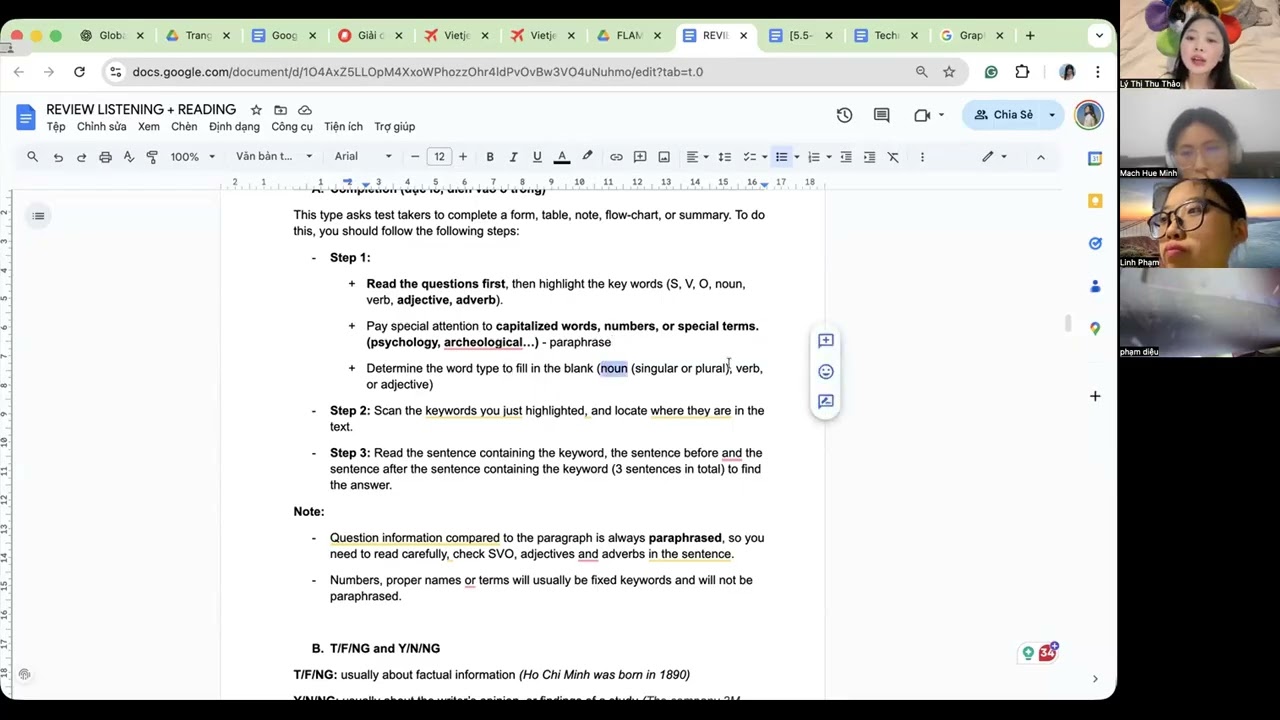Viewport: 1280px width, 720px height.
Task: Open the Tệp menu
Action: pyautogui.click(x=56, y=127)
